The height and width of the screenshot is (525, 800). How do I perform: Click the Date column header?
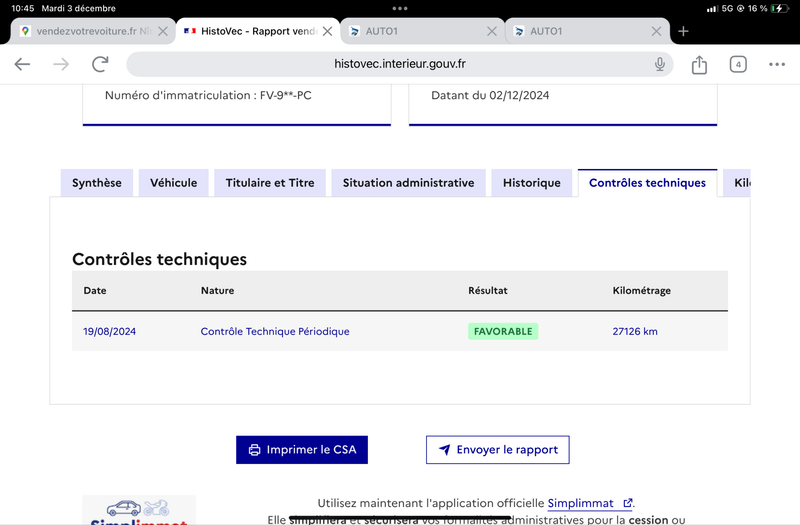(x=95, y=290)
